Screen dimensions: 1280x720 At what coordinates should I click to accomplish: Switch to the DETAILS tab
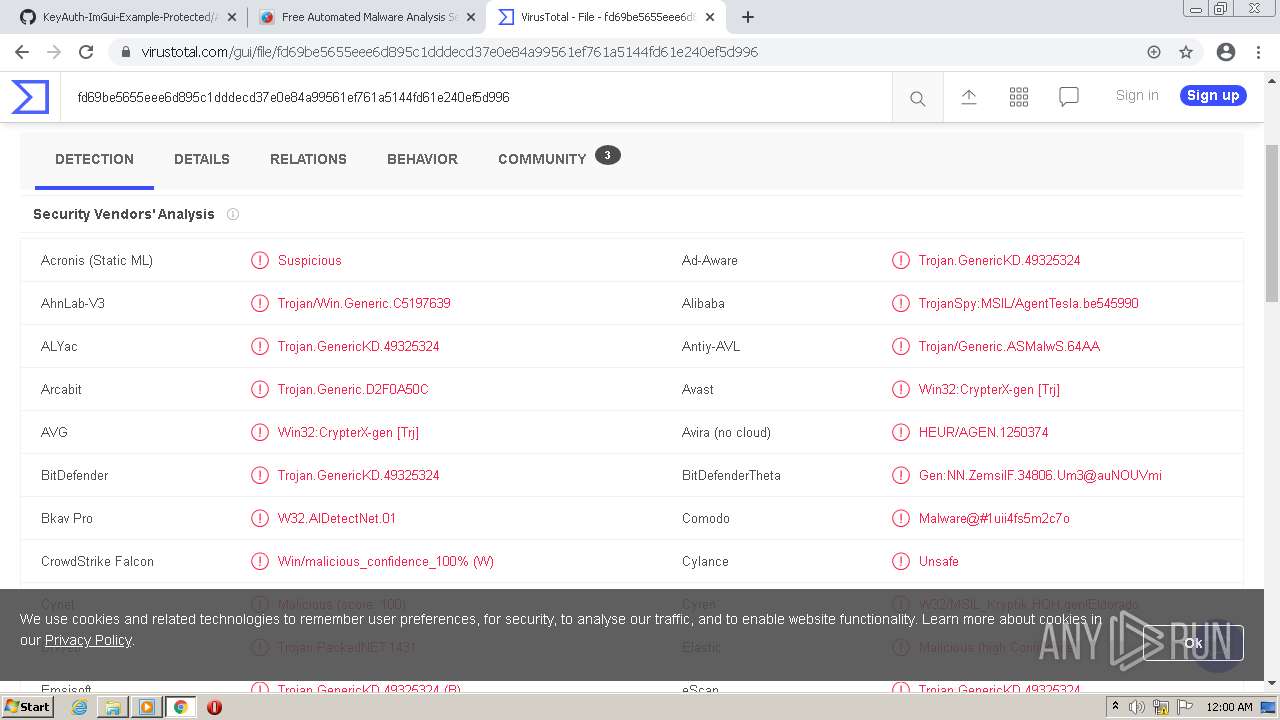tap(202, 159)
